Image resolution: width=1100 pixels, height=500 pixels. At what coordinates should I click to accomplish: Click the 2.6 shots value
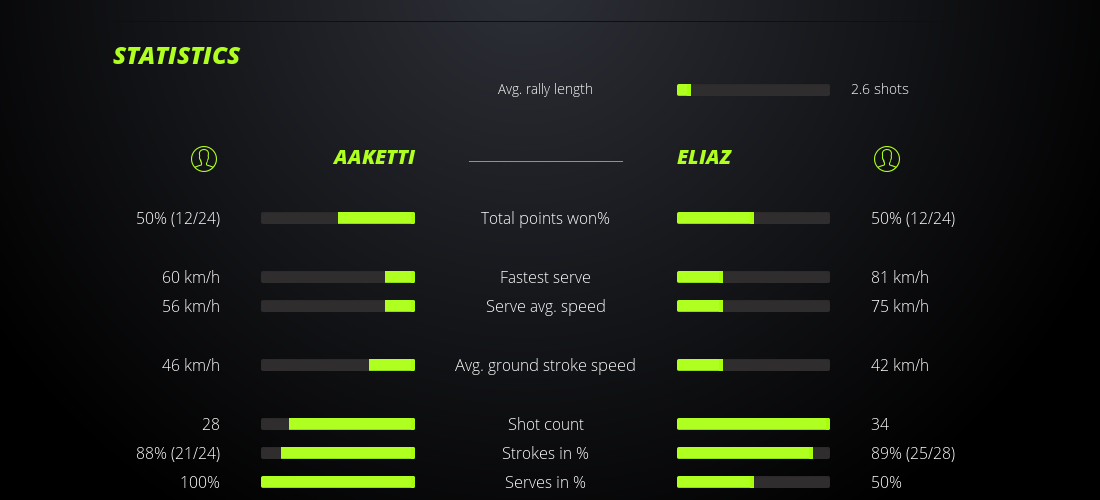coord(880,89)
